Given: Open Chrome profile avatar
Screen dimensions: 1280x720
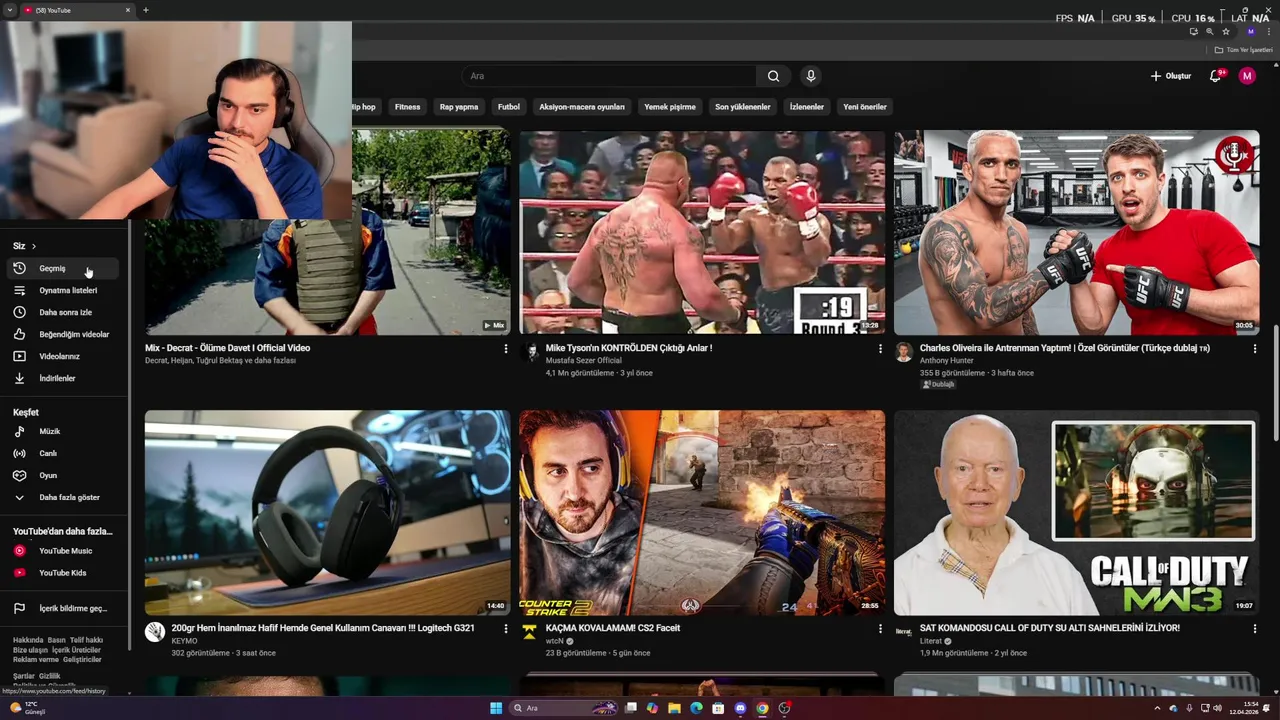Looking at the screenshot, I should pyautogui.click(x=1251, y=32).
